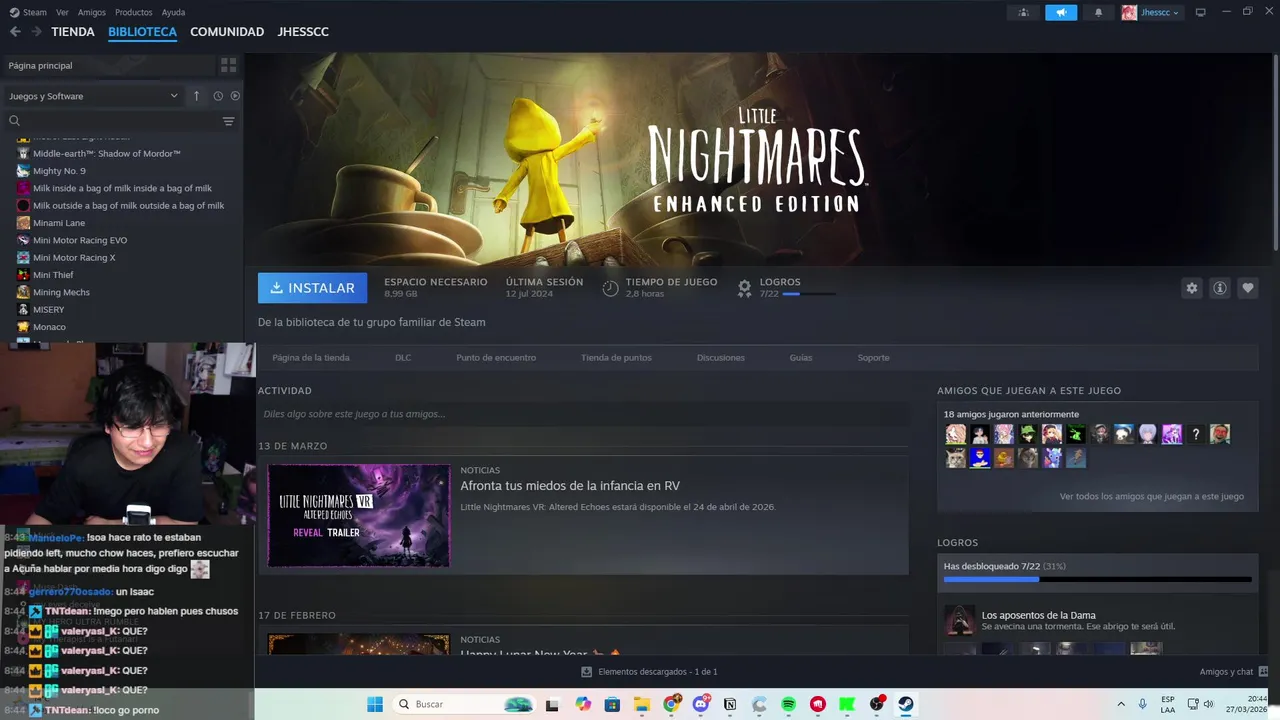Switch library to grid view icon

pyautogui.click(x=229, y=65)
